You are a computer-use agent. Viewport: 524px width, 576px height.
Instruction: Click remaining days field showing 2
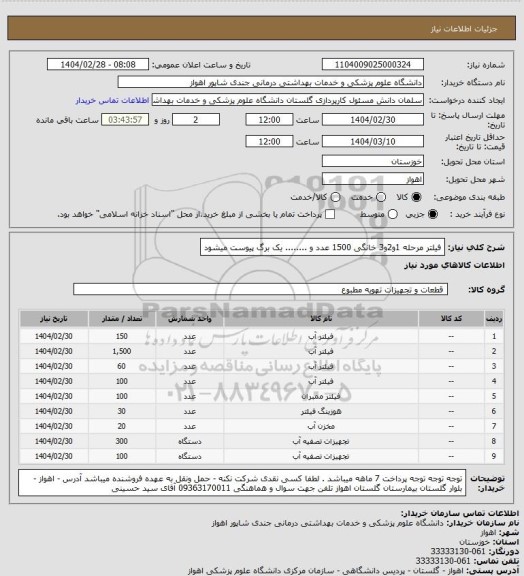tap(196, 120)
